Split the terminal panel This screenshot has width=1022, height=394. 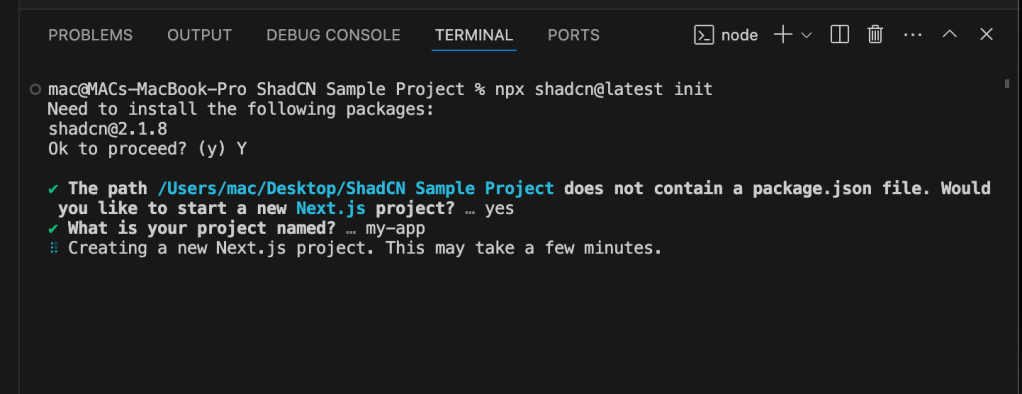click(x=840, y=35)
